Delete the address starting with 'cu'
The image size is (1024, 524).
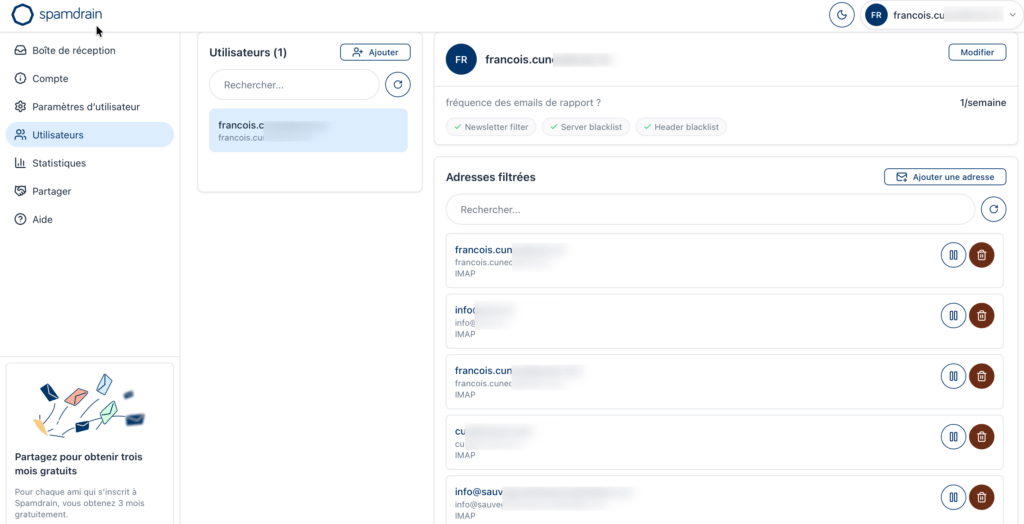982,436
